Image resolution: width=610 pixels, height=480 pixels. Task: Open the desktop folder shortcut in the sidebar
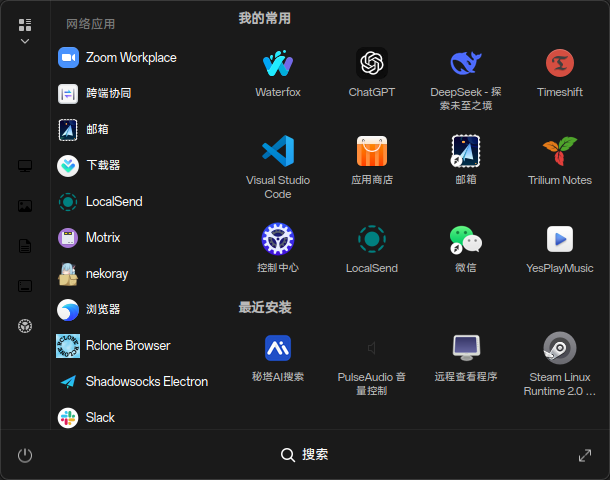point(25,286)
